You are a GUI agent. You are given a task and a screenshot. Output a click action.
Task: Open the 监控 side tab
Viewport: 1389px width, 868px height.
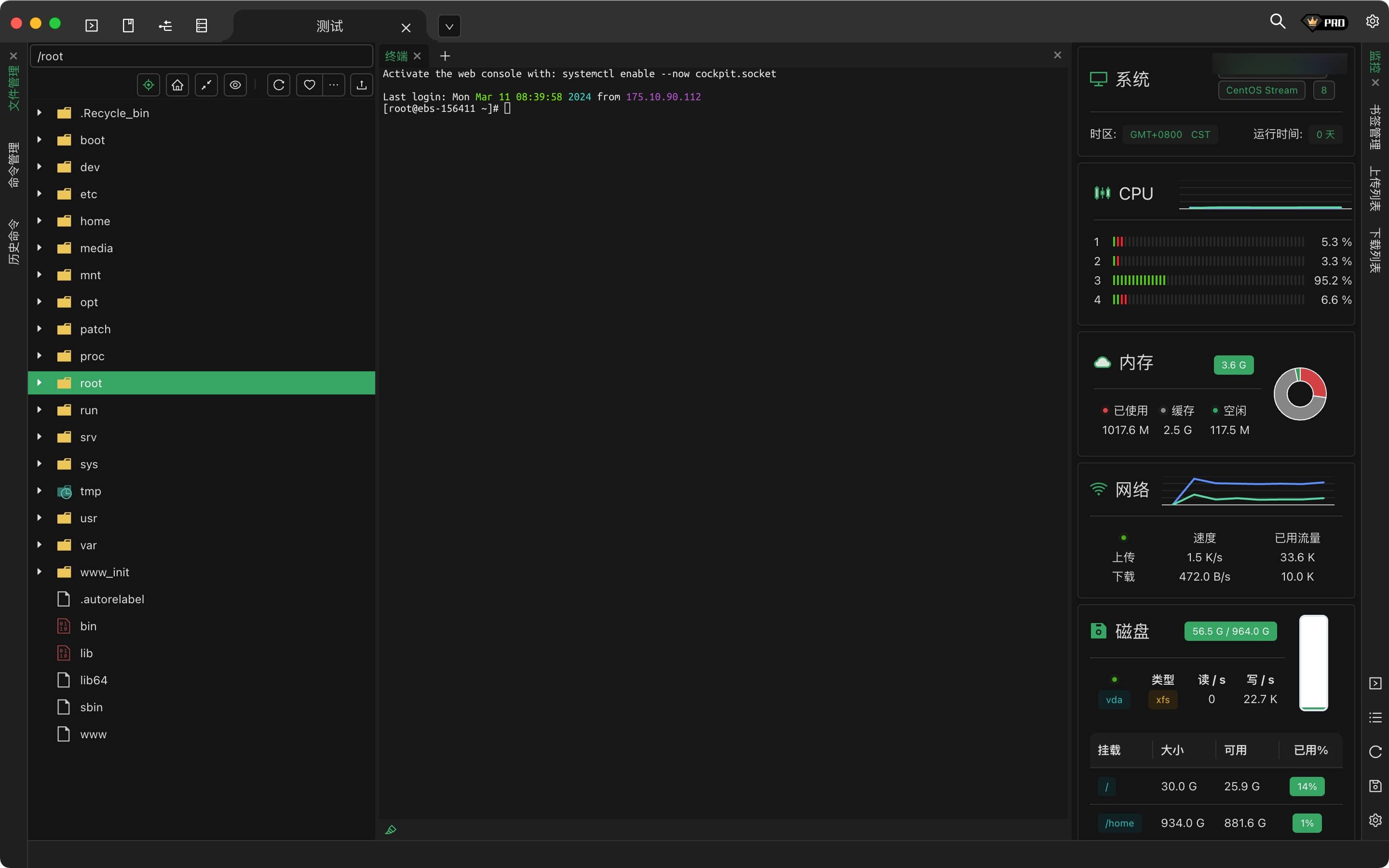coord(1375,61)
